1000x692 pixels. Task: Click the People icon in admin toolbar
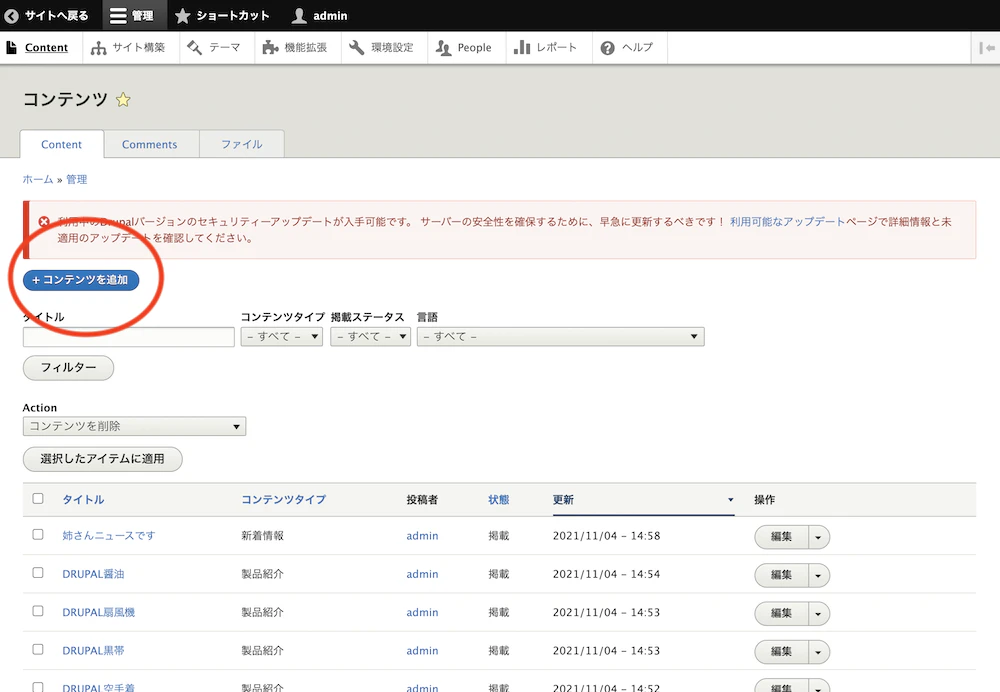point(443,48)
